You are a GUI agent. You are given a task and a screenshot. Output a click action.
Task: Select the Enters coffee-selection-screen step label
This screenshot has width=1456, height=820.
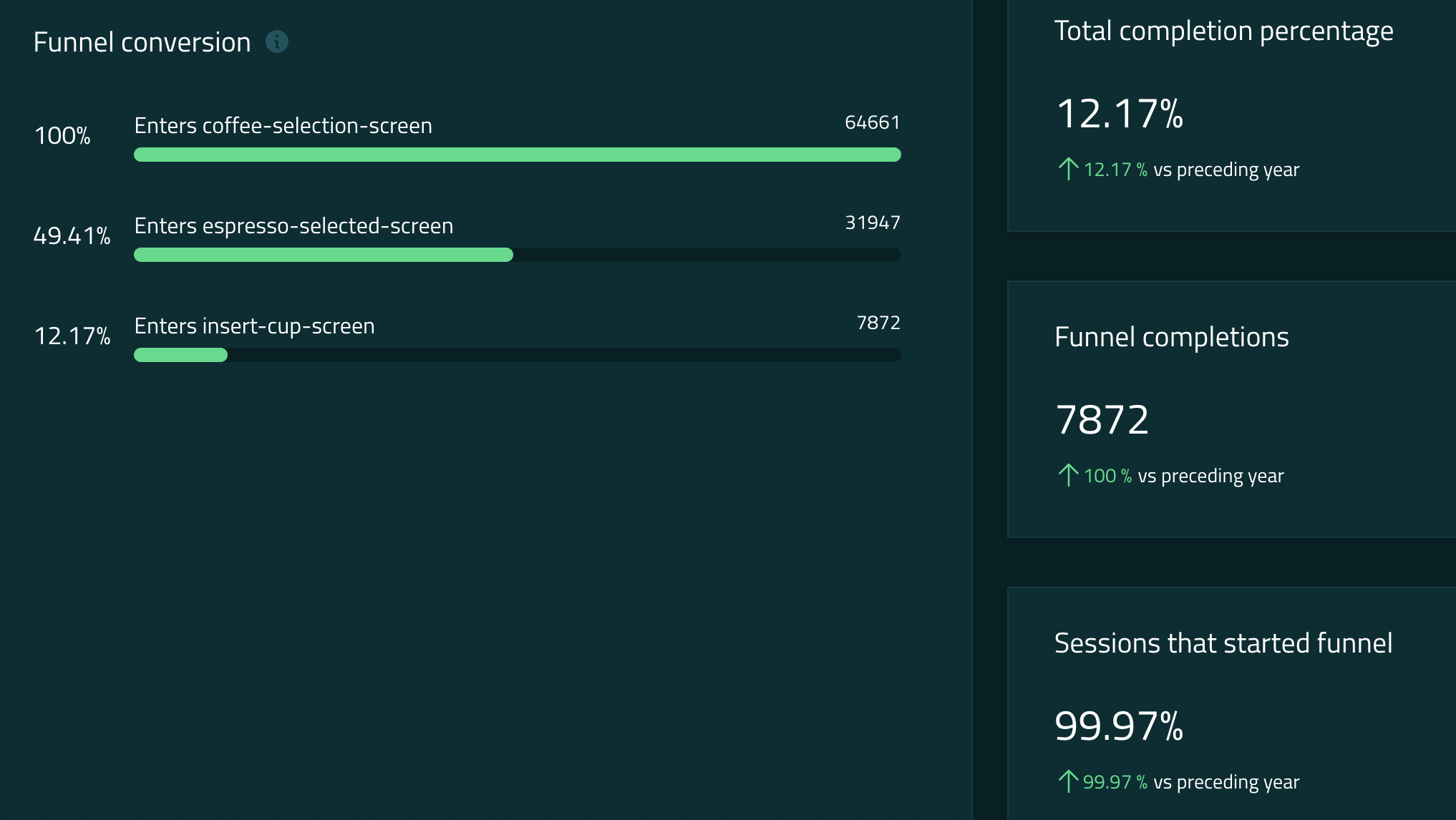(x=283, y=126)
